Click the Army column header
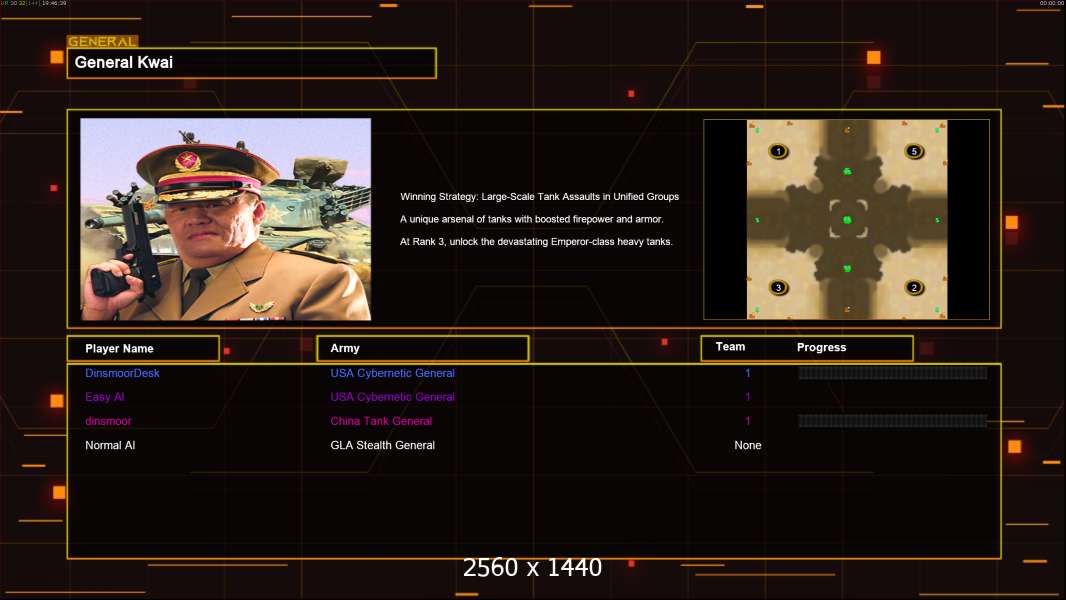This screenshot has height=600, width=1066. (422, 348)
